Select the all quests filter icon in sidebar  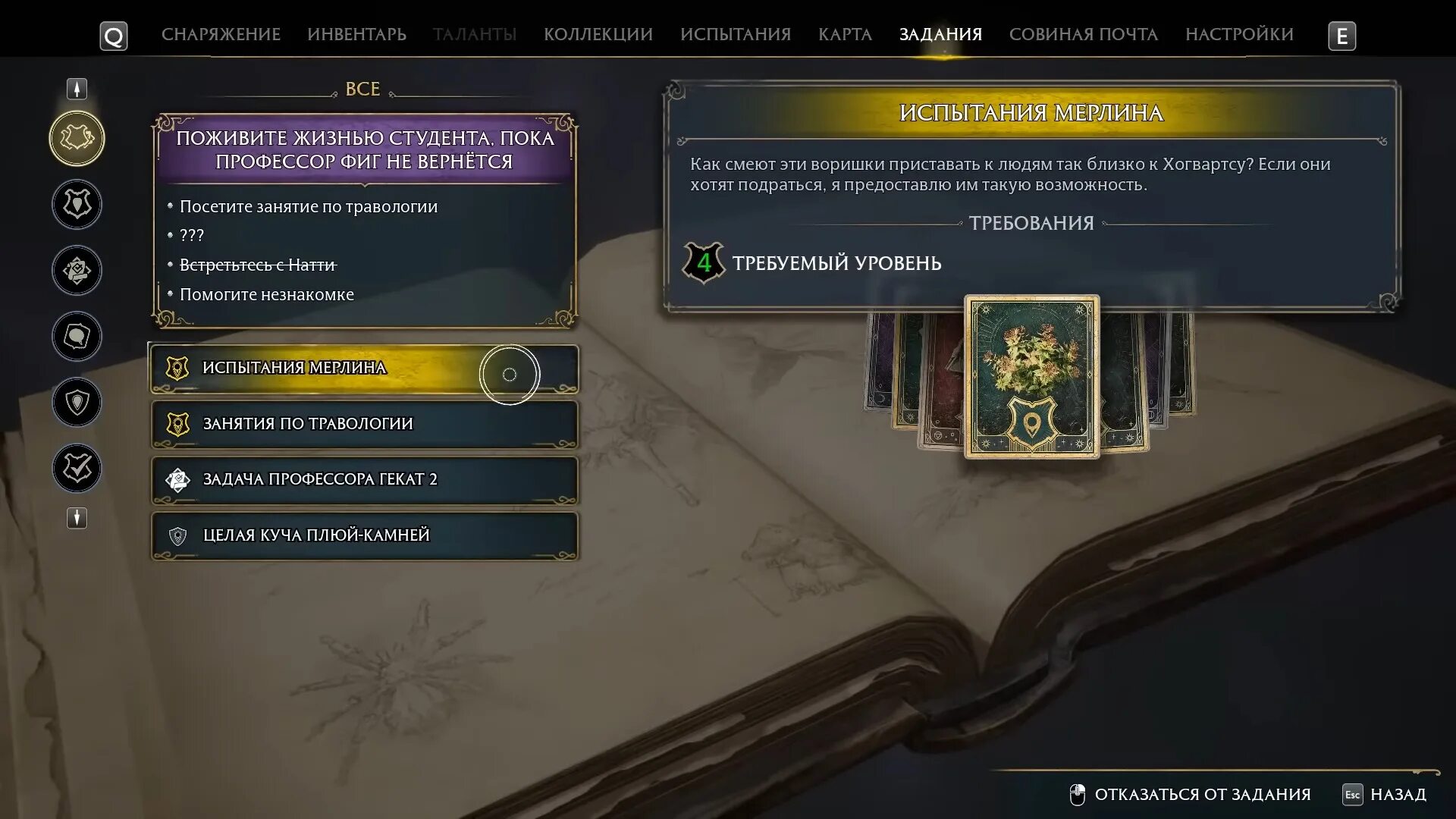point(77,138)
